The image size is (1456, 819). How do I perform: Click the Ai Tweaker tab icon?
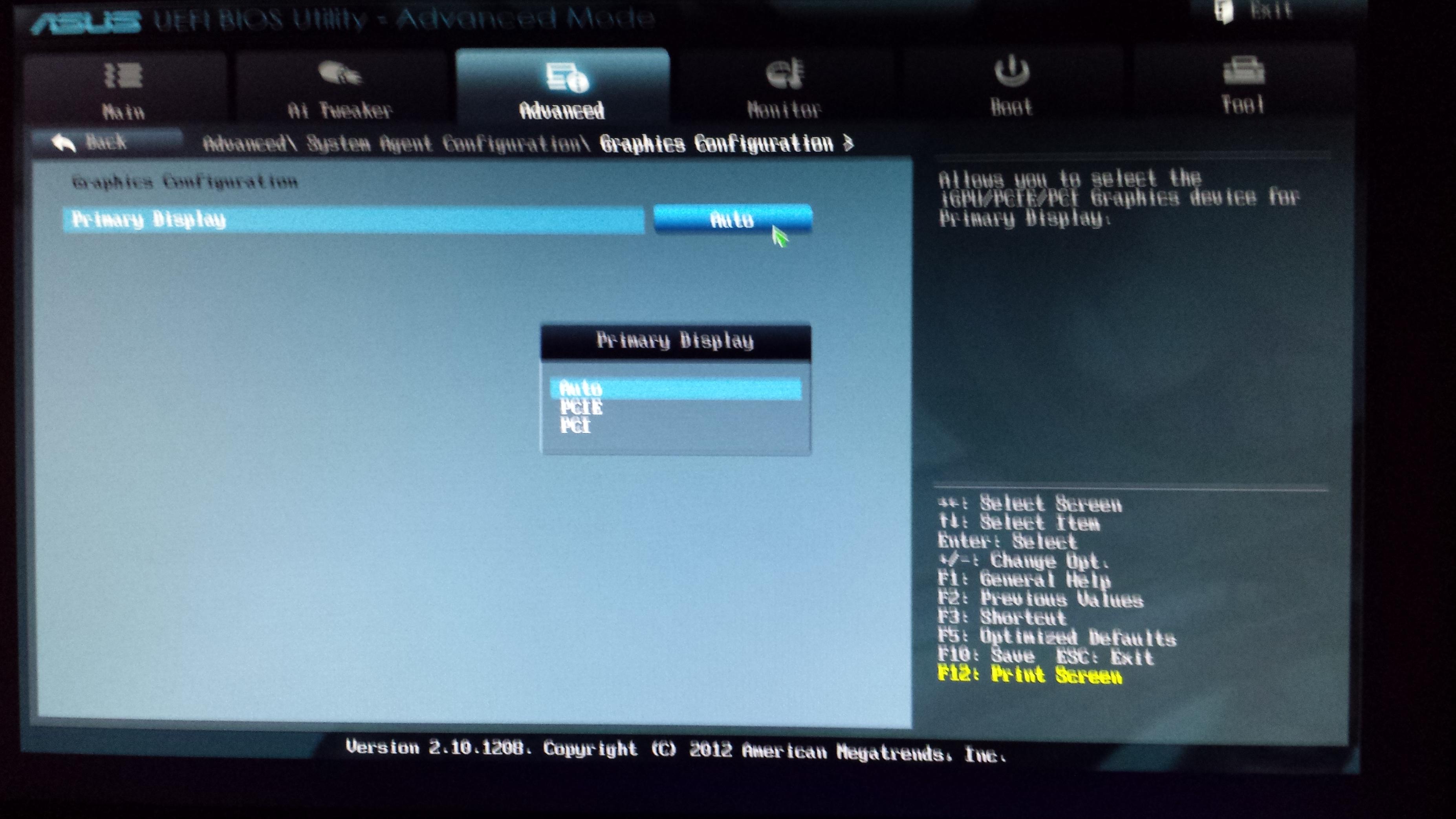[x=339, y=73]
